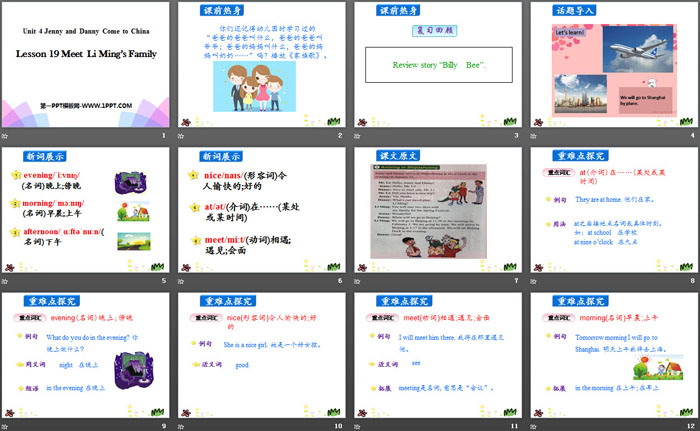Click slide number 11 label
700x431 pixels.
[515, 426]
